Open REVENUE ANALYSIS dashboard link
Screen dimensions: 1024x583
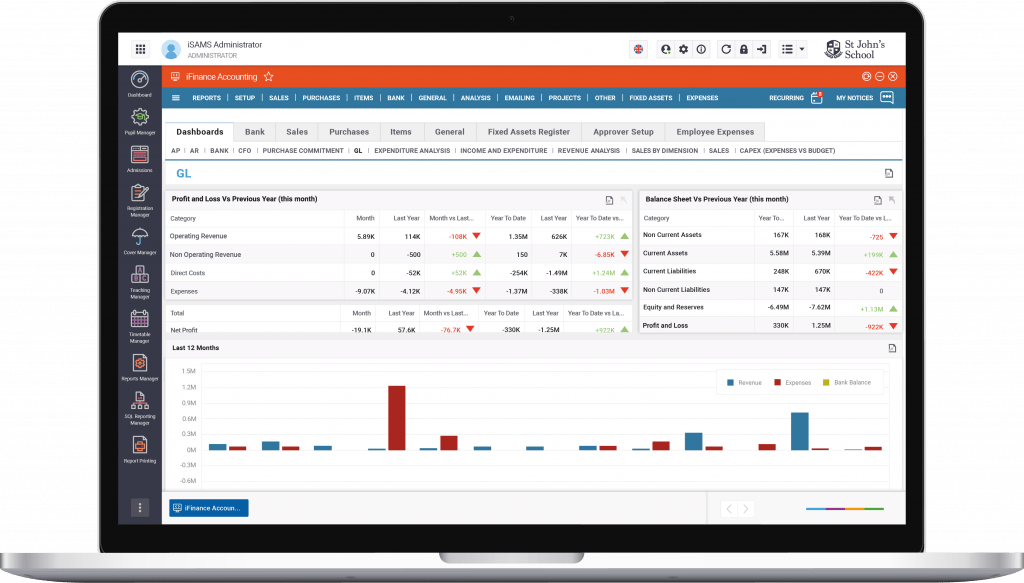[x=588, y=151]
